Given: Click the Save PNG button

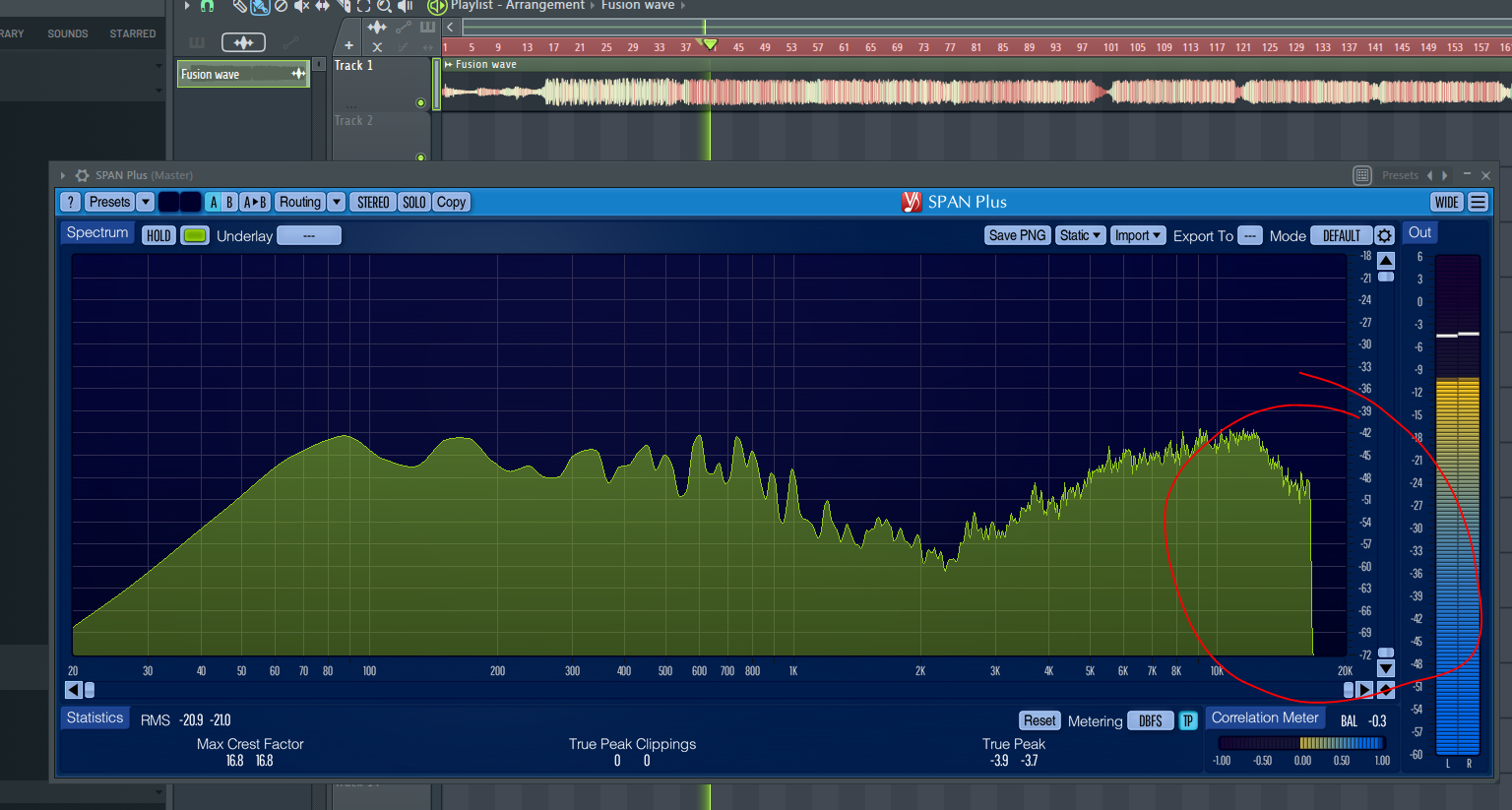Looking at the screenshot, I should (x=1017, y=235).
